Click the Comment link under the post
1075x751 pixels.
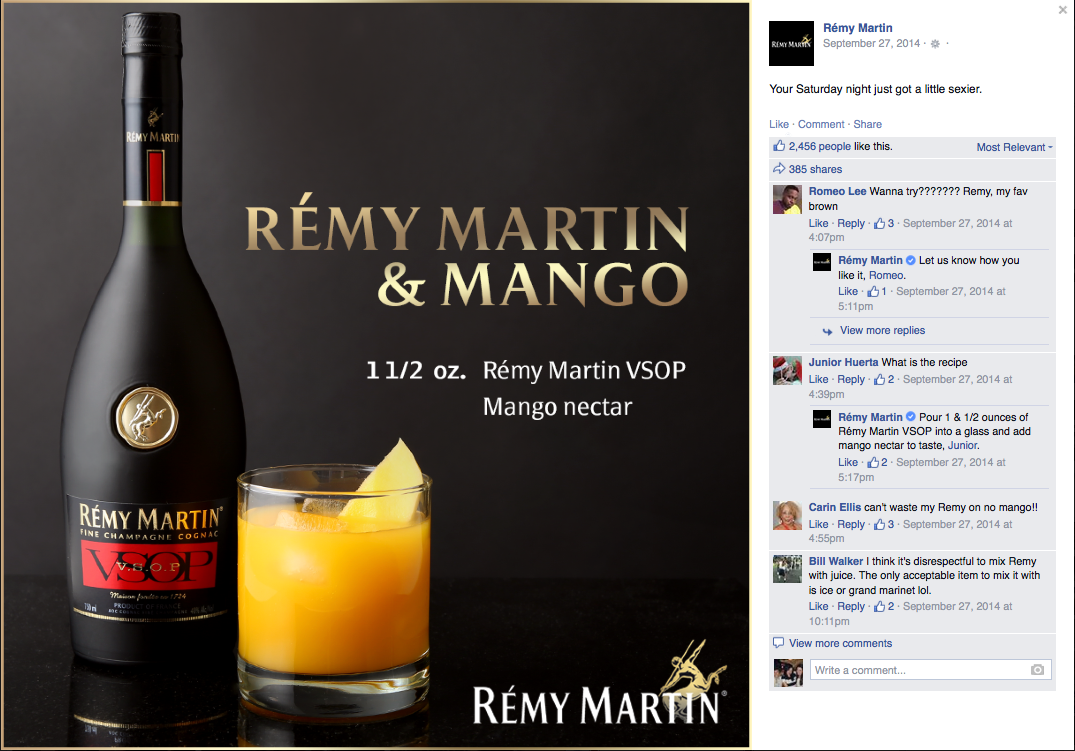click(x=821, y=124)
